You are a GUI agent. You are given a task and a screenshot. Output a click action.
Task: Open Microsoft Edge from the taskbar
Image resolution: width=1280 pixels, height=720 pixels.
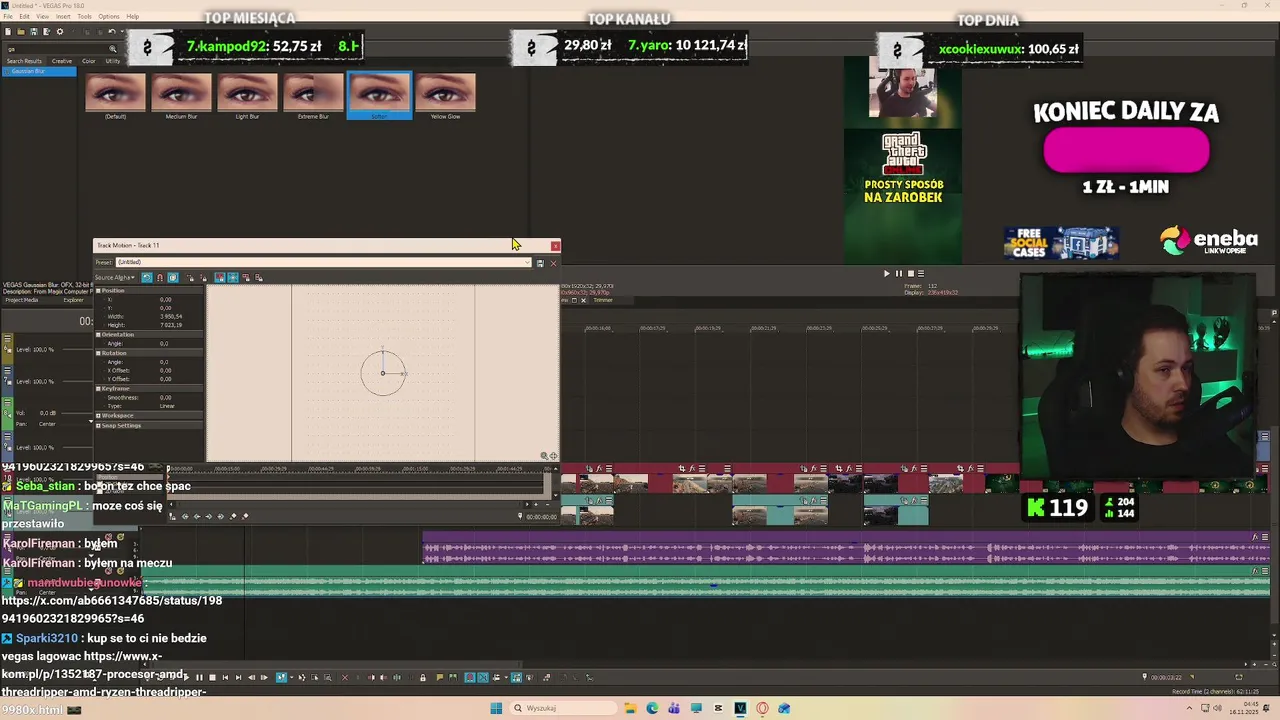(x=652, y=708)
